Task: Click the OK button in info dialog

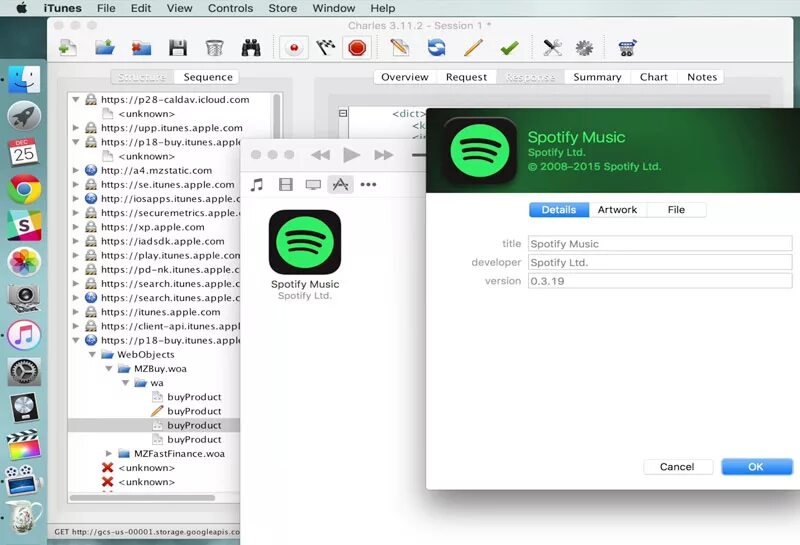Action: [x=756, y=467]
